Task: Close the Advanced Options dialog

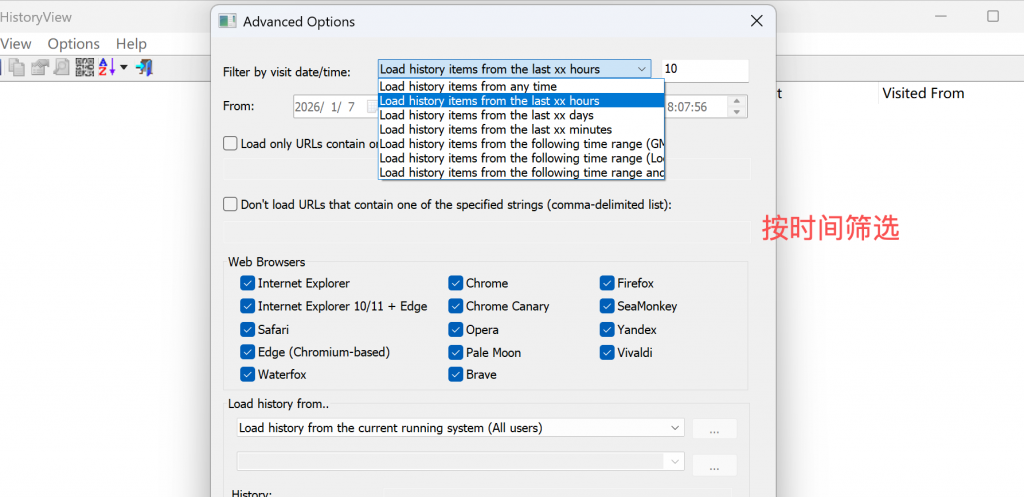Action: coord(755,21)
